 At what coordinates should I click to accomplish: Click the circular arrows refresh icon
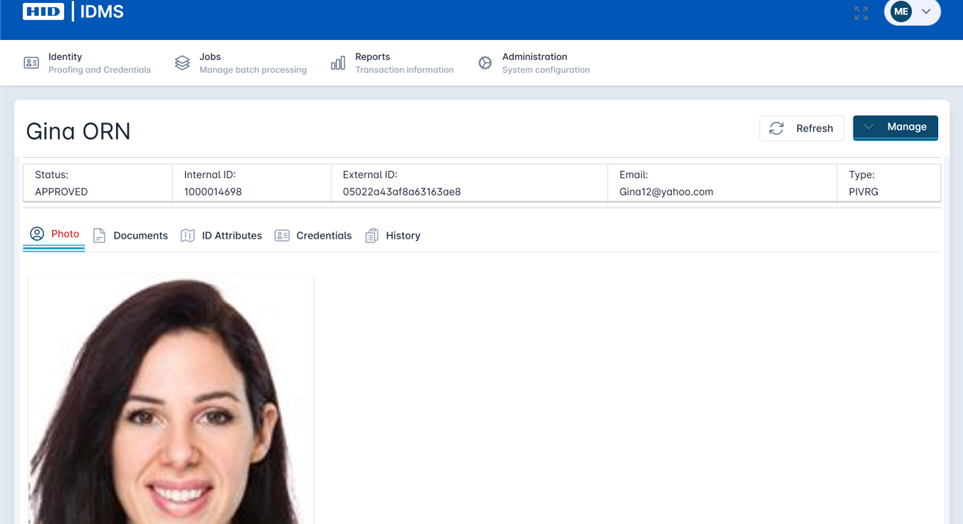[776, 128]
